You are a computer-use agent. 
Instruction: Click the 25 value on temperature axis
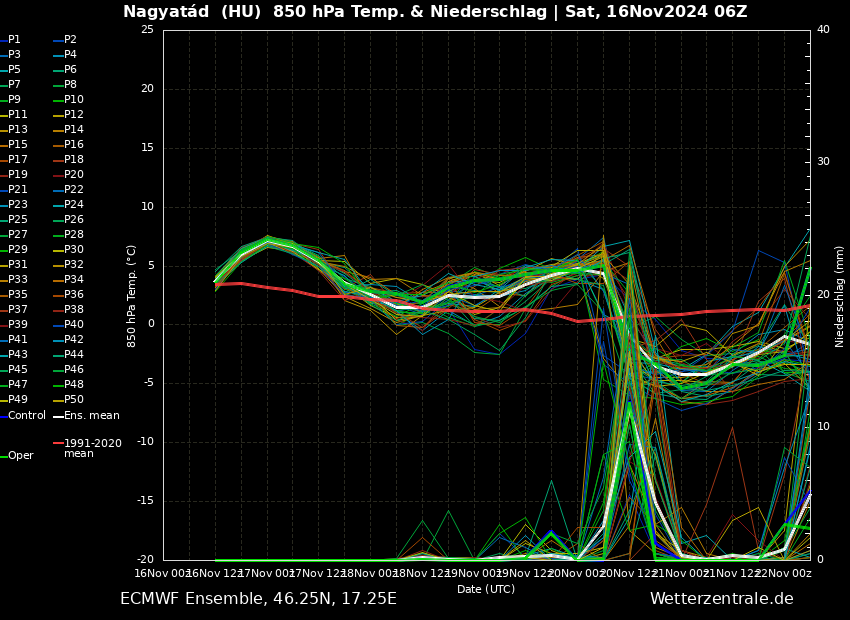pos(147,30)
